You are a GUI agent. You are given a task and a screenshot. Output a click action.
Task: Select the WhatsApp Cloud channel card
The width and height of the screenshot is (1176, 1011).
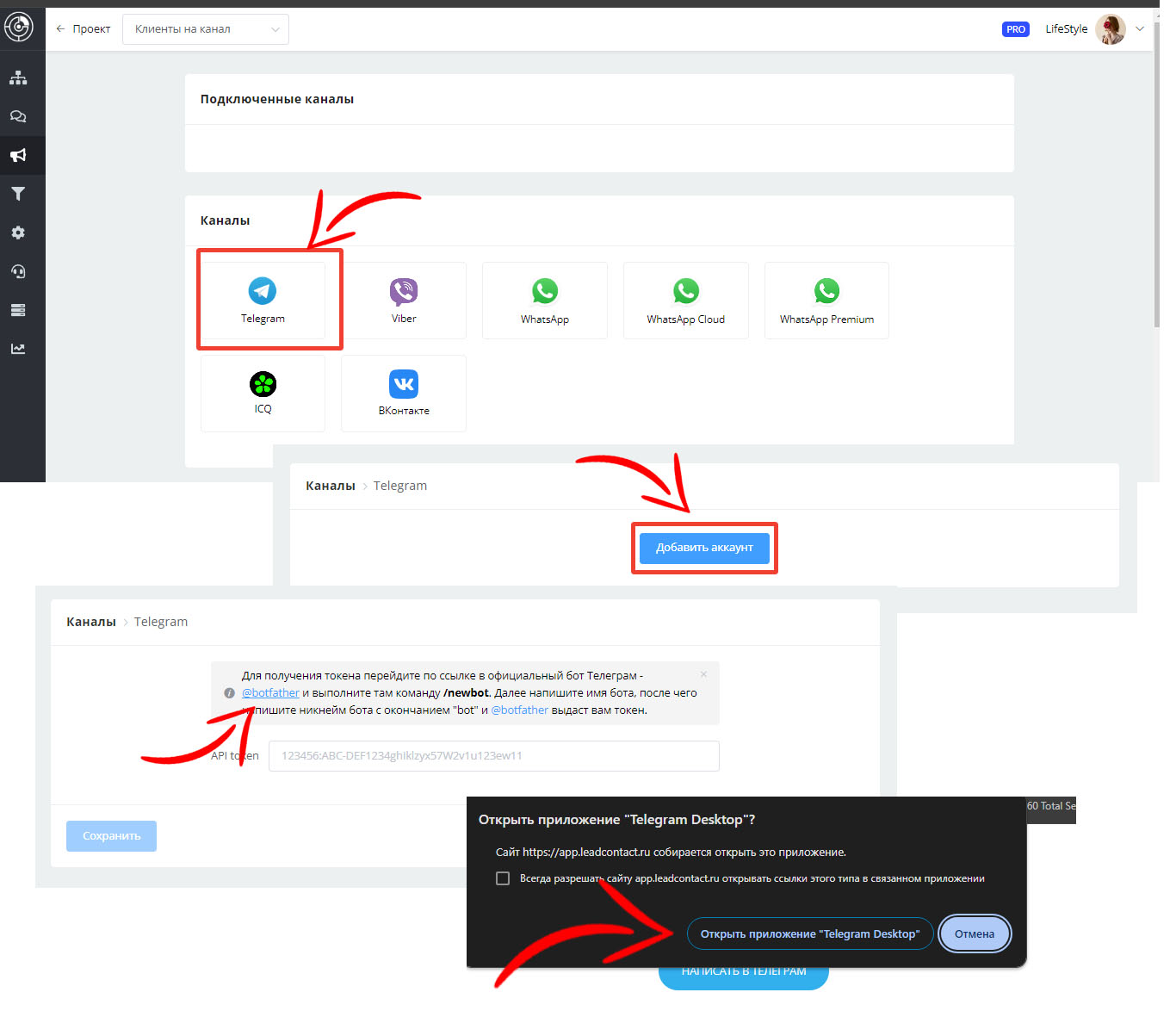tap(686, 300)
